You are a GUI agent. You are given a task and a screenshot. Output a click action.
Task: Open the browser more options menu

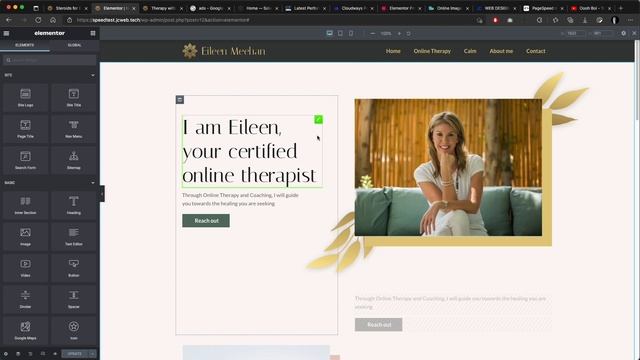coord(631,20)
